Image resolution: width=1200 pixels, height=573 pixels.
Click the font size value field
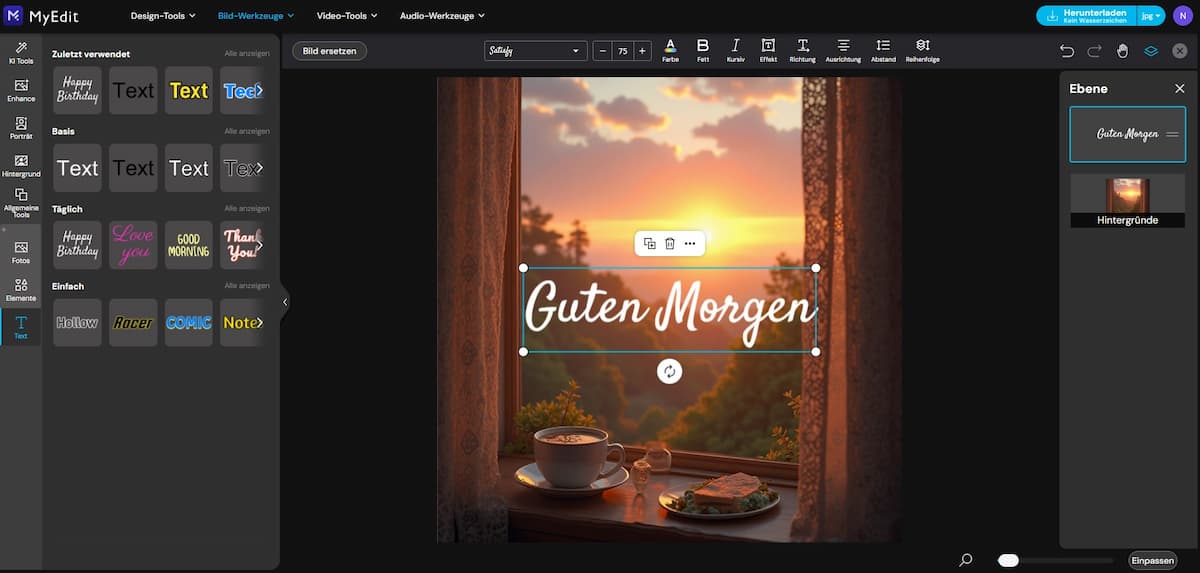(622, 50)
